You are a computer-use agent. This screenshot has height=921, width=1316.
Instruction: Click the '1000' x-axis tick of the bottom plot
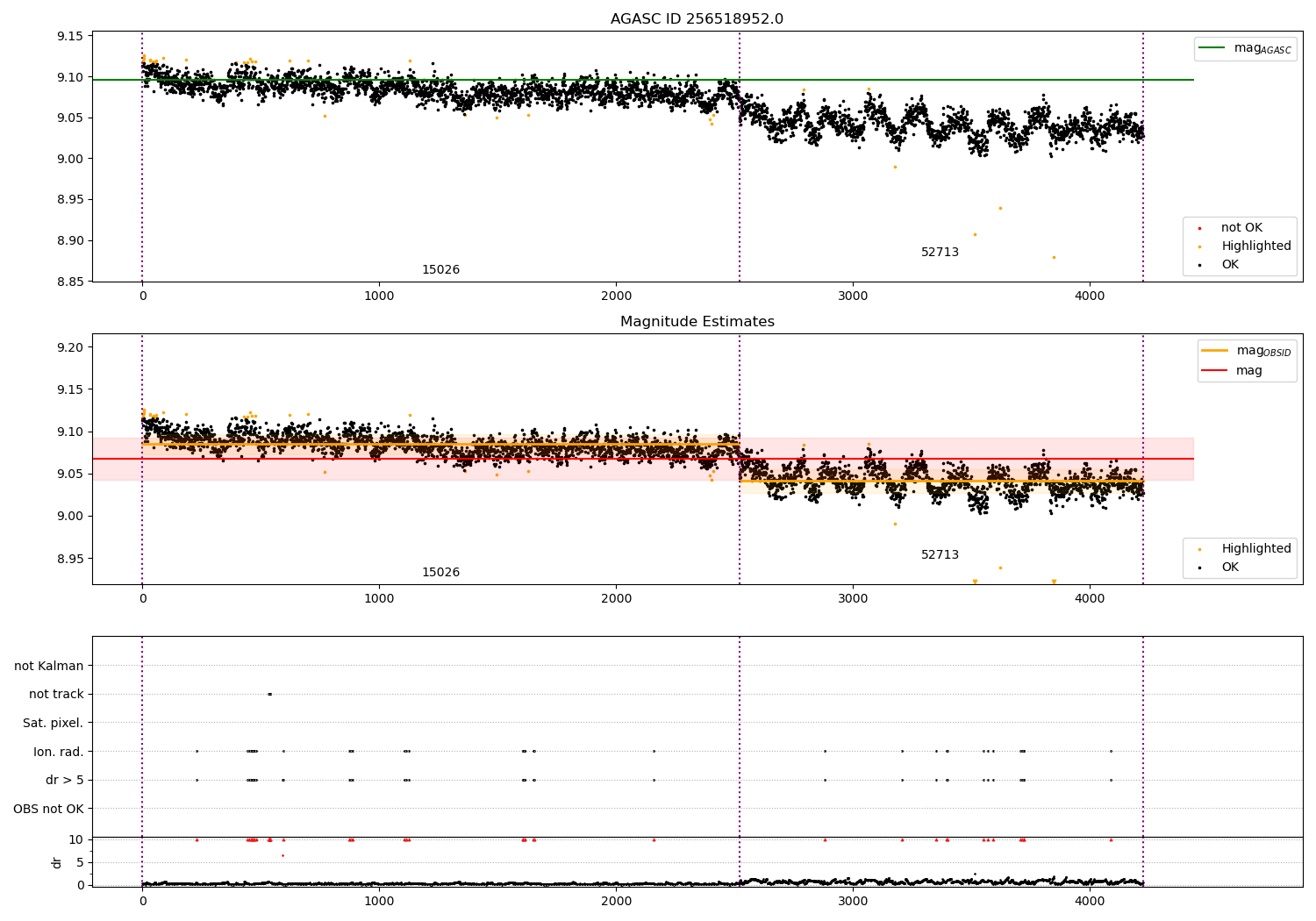tap(379, 901)
